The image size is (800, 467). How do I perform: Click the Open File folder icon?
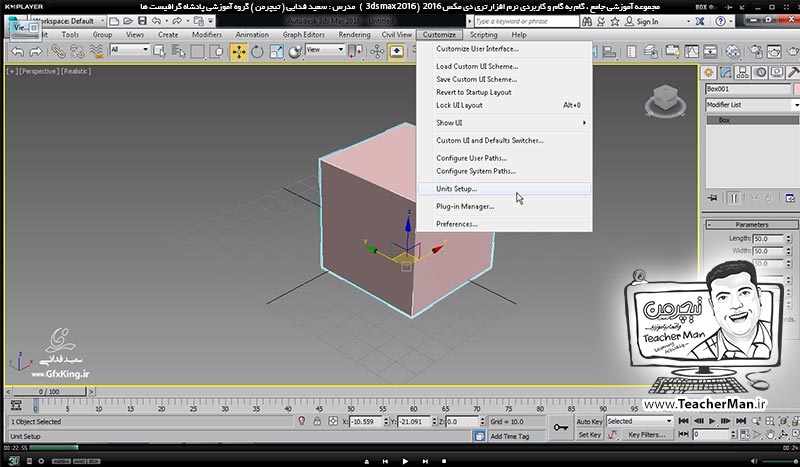[128, 21]
